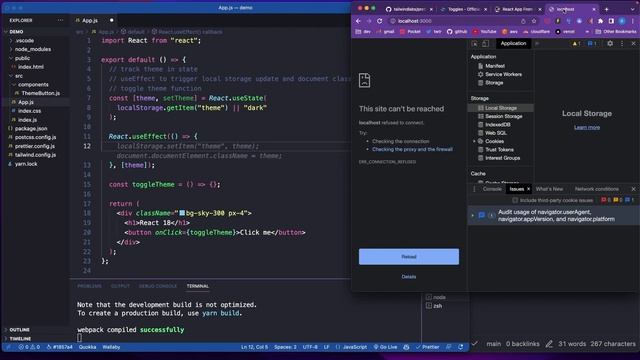Click the Details link on error page
The image size is (640, 360).
click(x=409, y=277)
